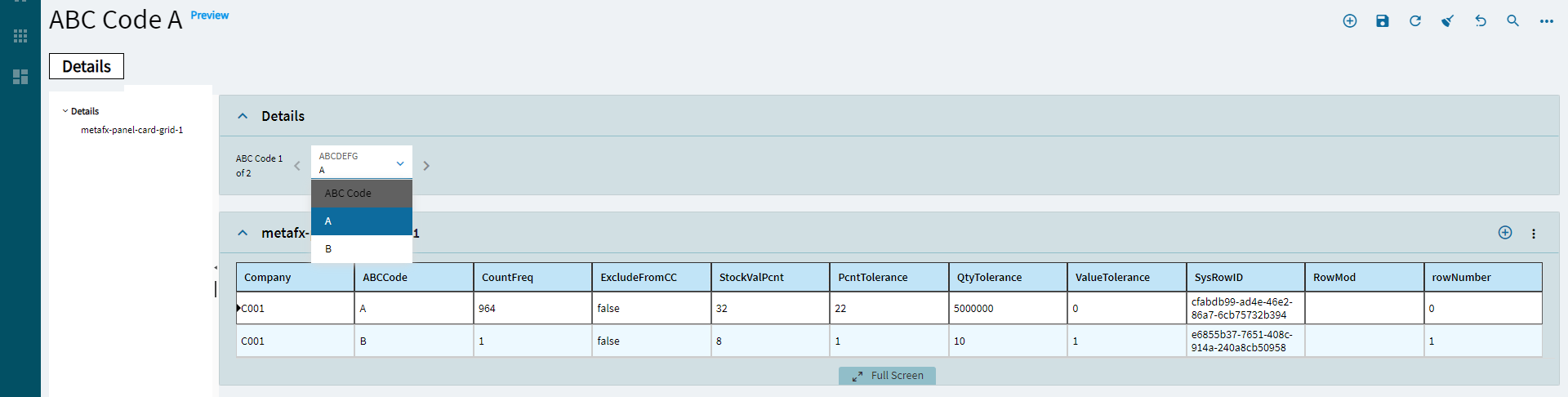Viewport: 1568px width, 397px height.
Task: Collapse the Details panel card
Action: point(243,116)
